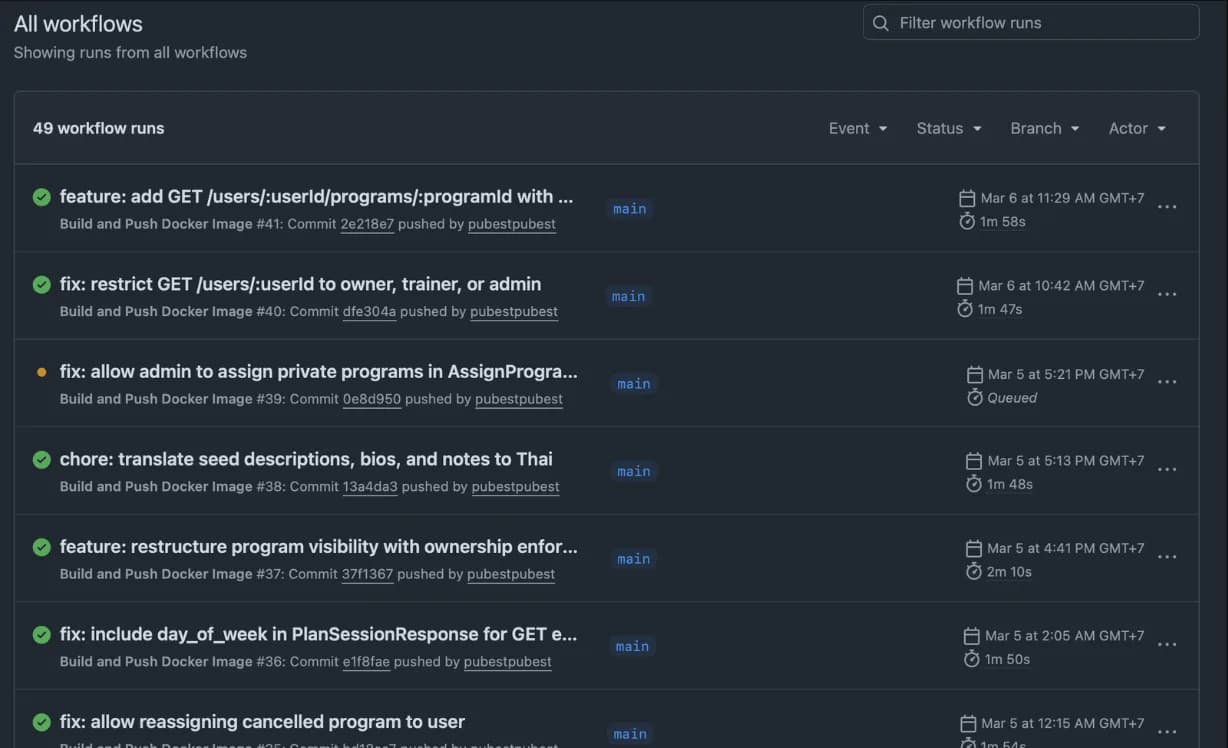Image resolution: width=1228 pixels, height=748 pixels.
Task: Click stopwatch icon beside Queued status
Action: tap(975, 397)
